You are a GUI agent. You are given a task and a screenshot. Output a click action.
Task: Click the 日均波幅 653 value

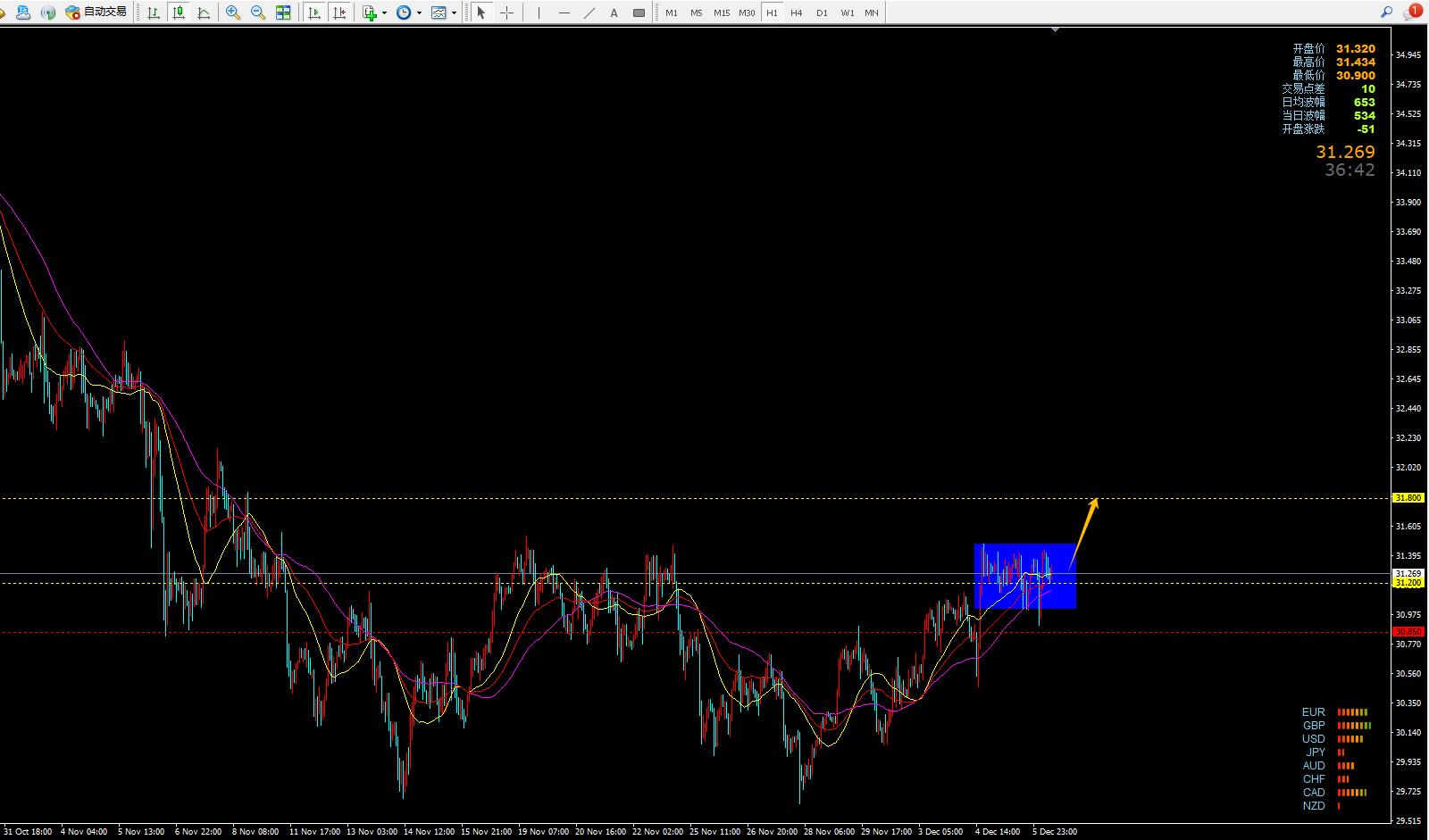(x=1365, y=103)
